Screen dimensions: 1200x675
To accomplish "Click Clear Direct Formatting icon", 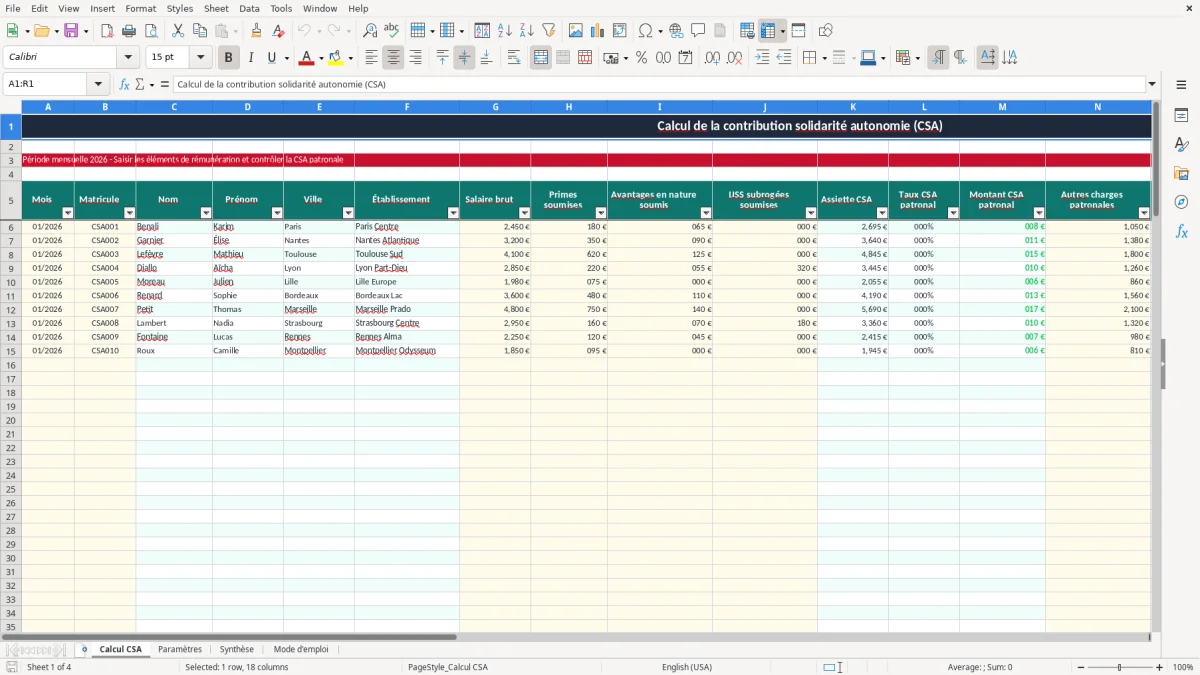I will [278, 31].
